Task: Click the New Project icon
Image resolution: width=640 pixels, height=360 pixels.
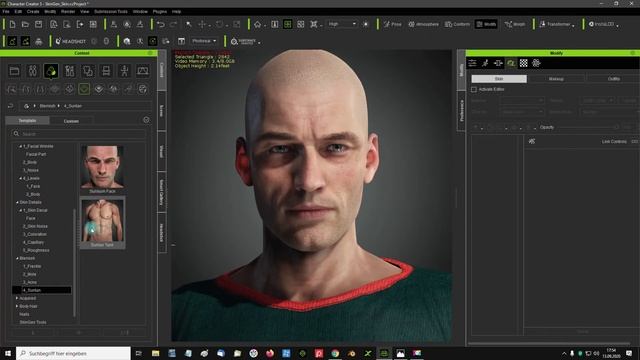Action: tap(12, 24)
